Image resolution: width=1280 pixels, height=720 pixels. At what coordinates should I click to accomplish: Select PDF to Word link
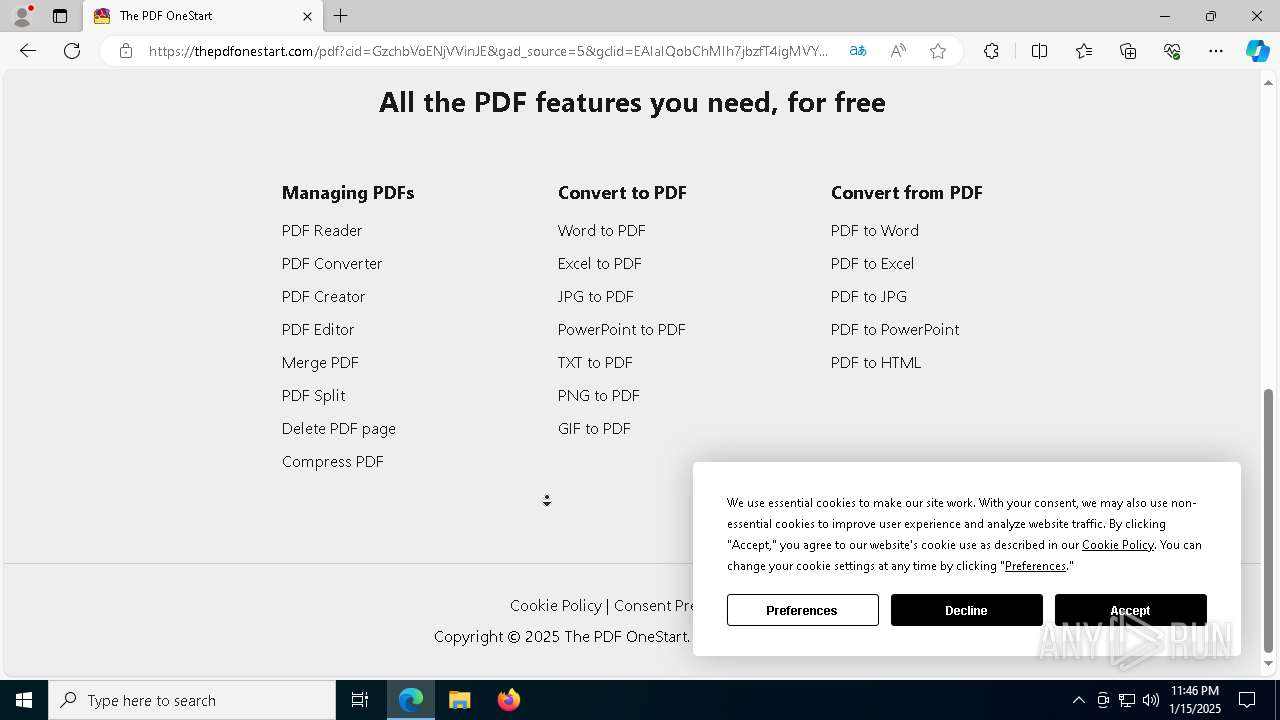click(x=875, y=230)
